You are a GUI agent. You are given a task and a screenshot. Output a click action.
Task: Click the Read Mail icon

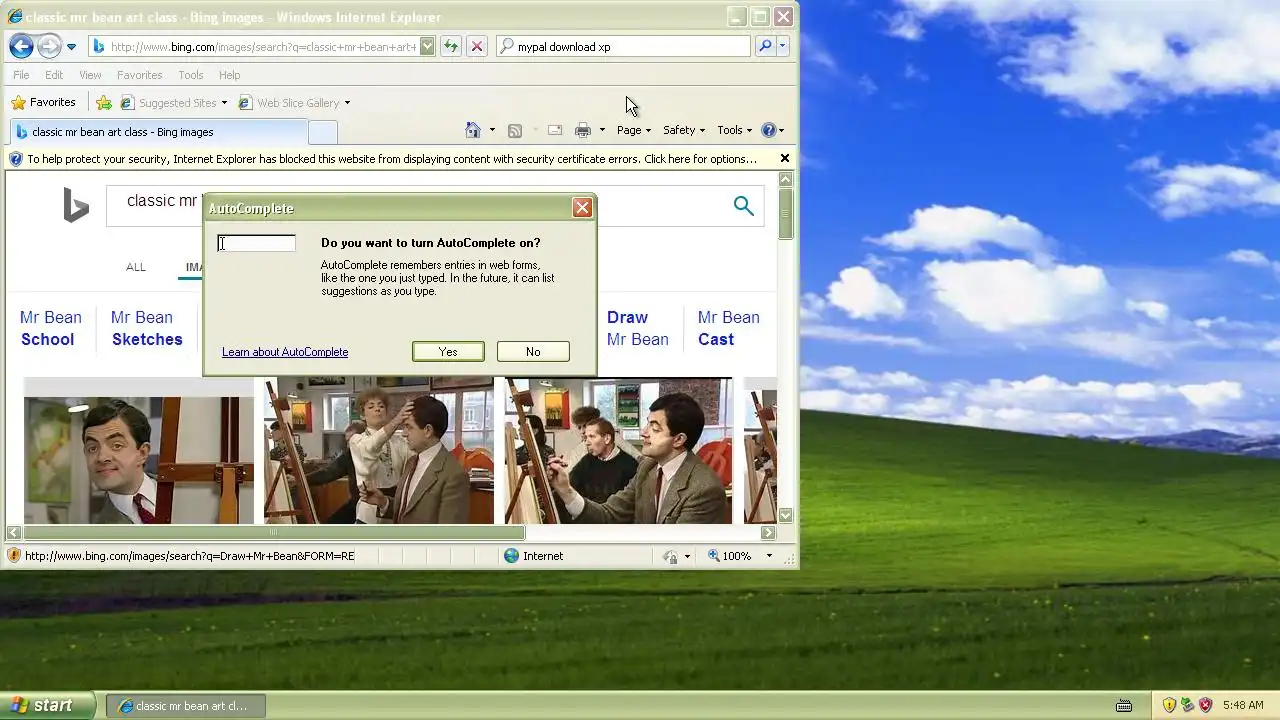(x=554, y=130)
